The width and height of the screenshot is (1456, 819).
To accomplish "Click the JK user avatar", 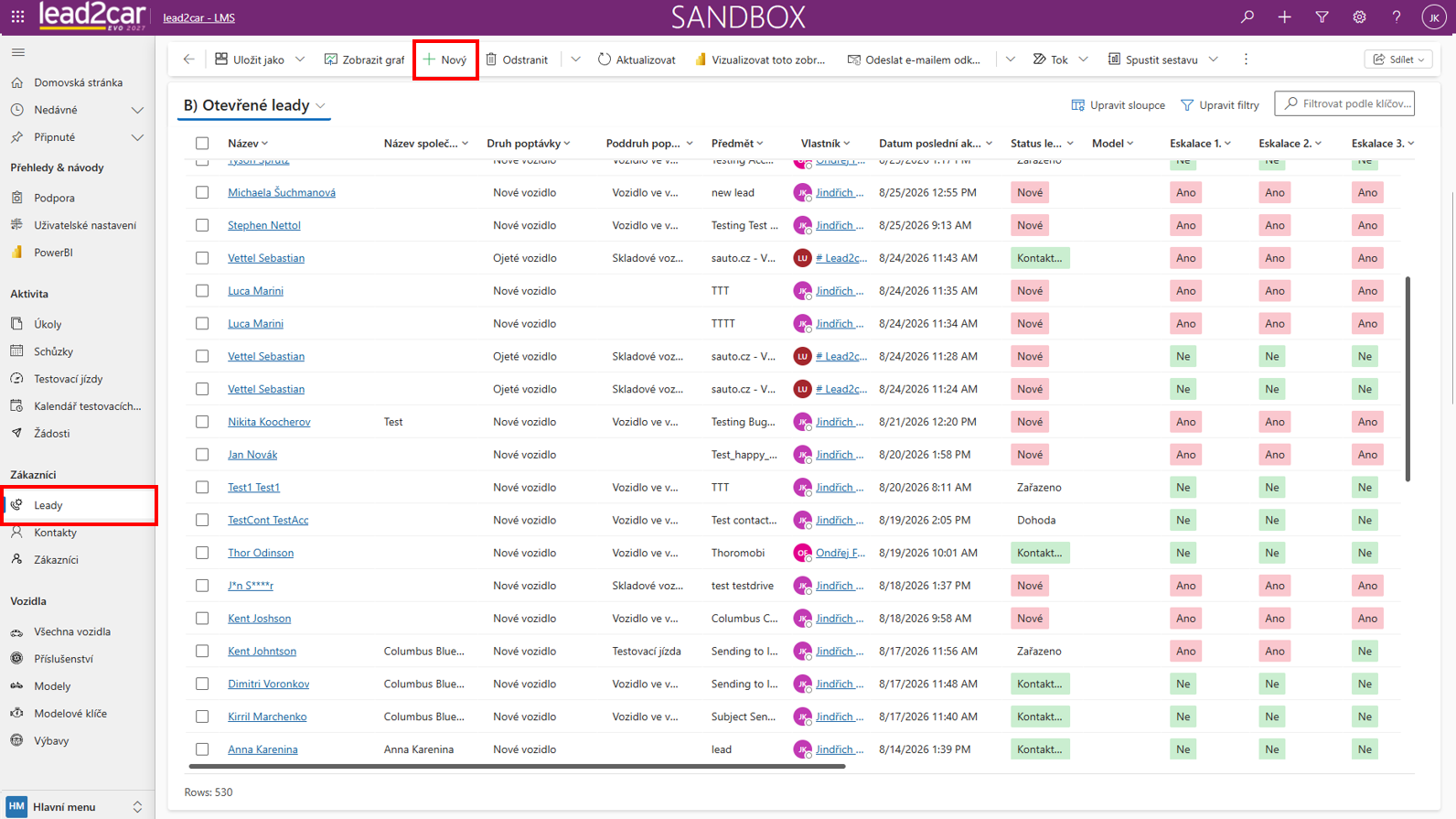I will (1433, 16).
